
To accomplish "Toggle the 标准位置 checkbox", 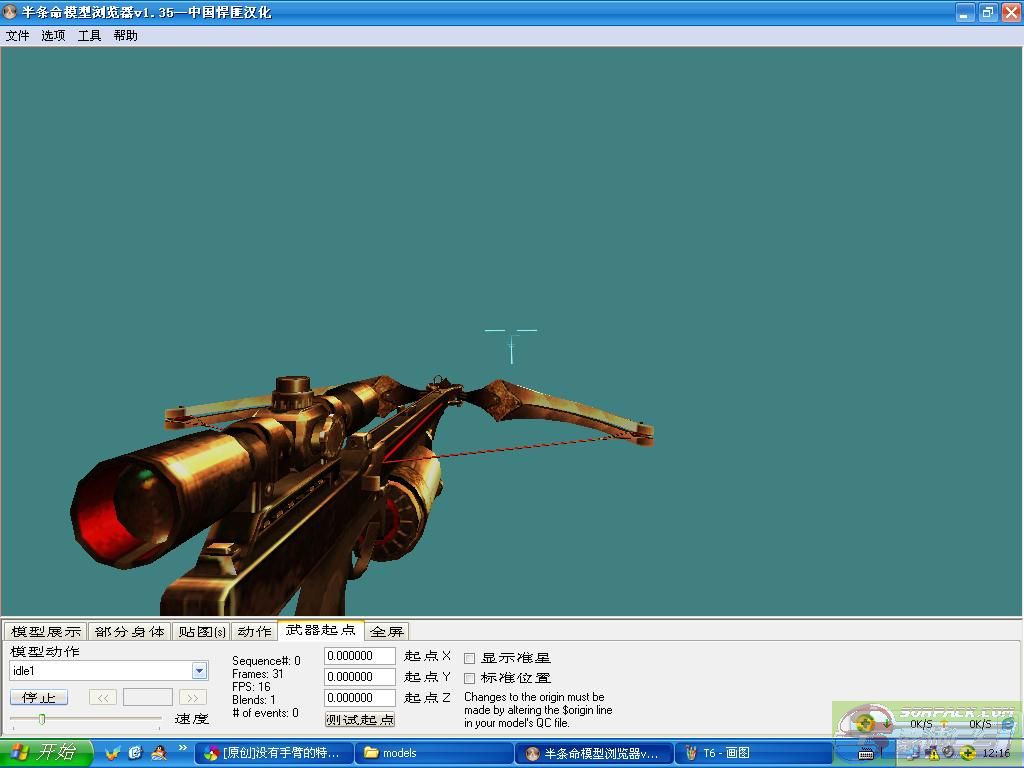I will [470, 678].
